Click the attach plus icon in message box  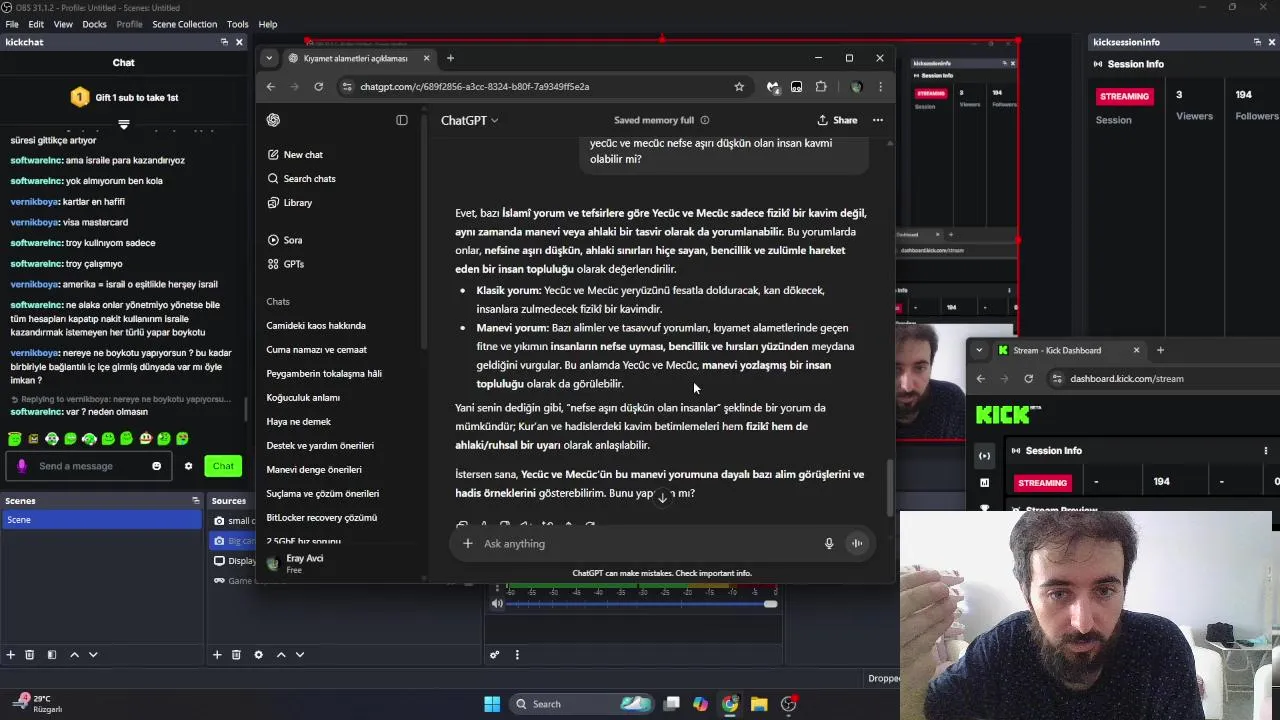coord(467,544)
